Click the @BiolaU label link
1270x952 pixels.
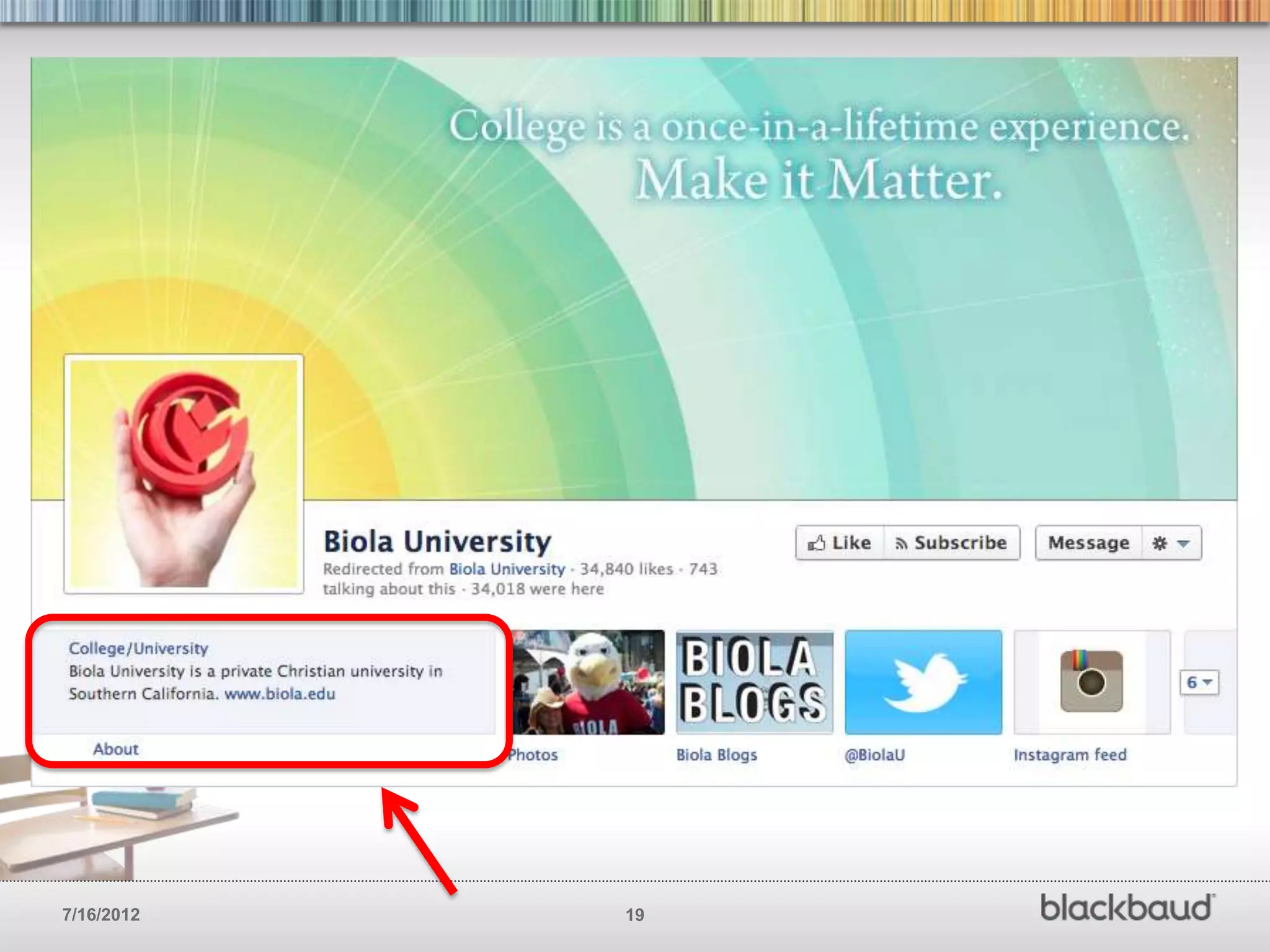pos(874,755)
